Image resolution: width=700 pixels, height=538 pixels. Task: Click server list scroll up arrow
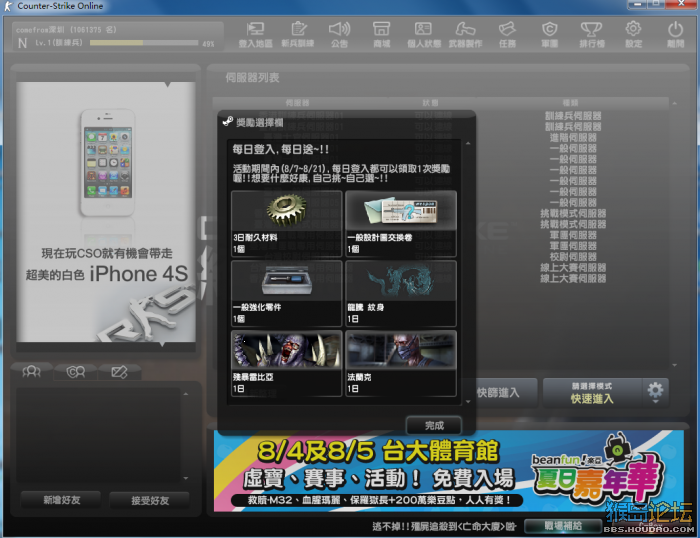(675, 104)
